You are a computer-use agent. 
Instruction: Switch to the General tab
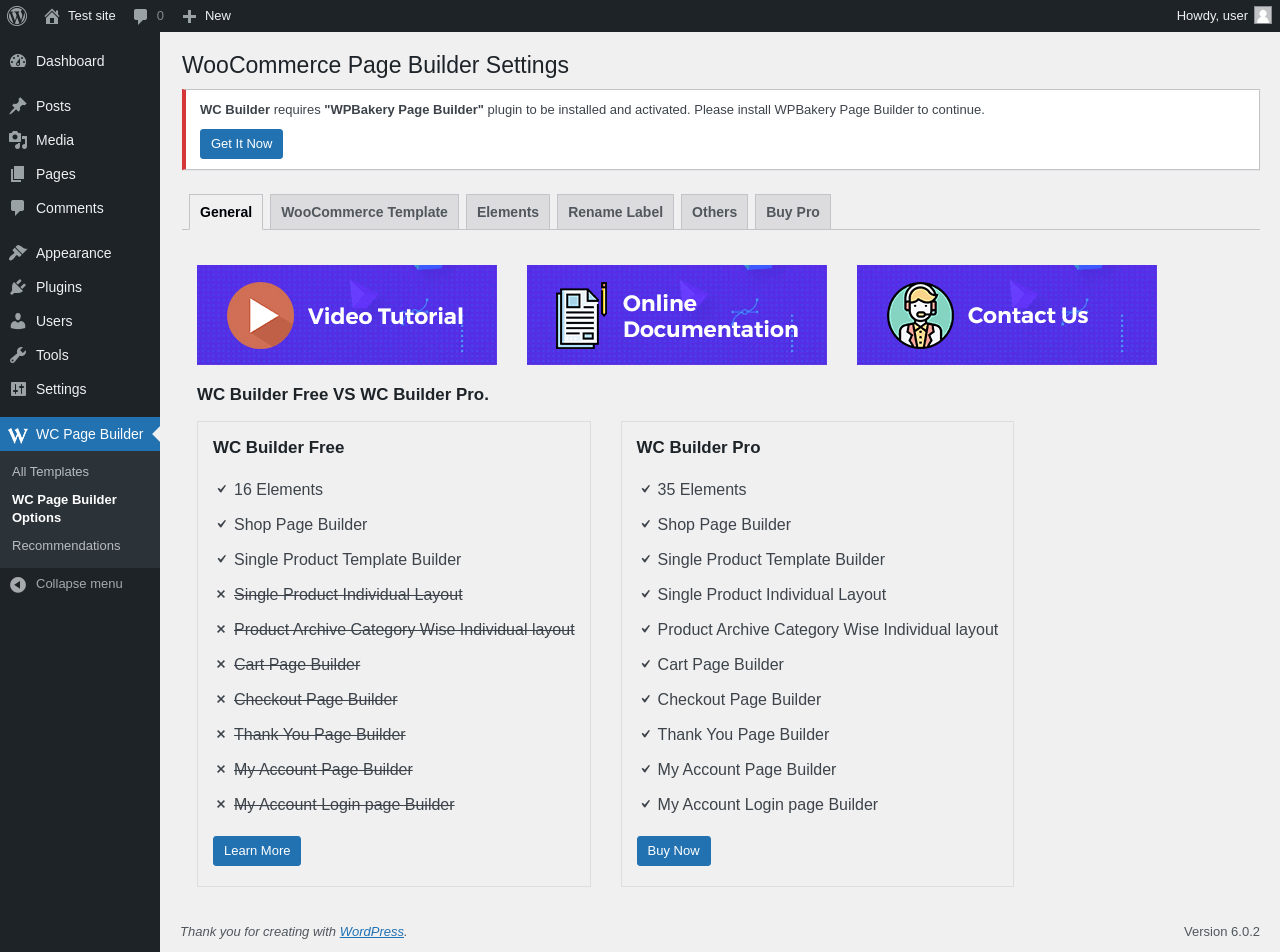click(226, 212)
